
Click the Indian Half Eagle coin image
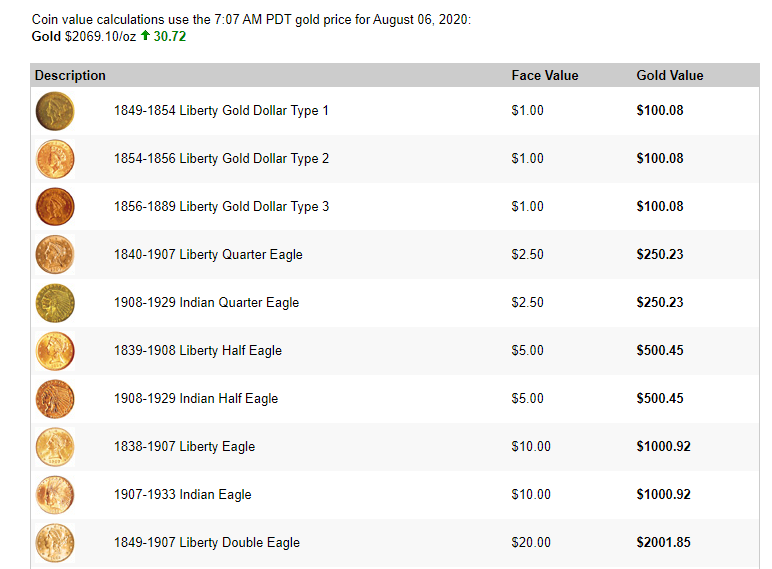point(54,399)
